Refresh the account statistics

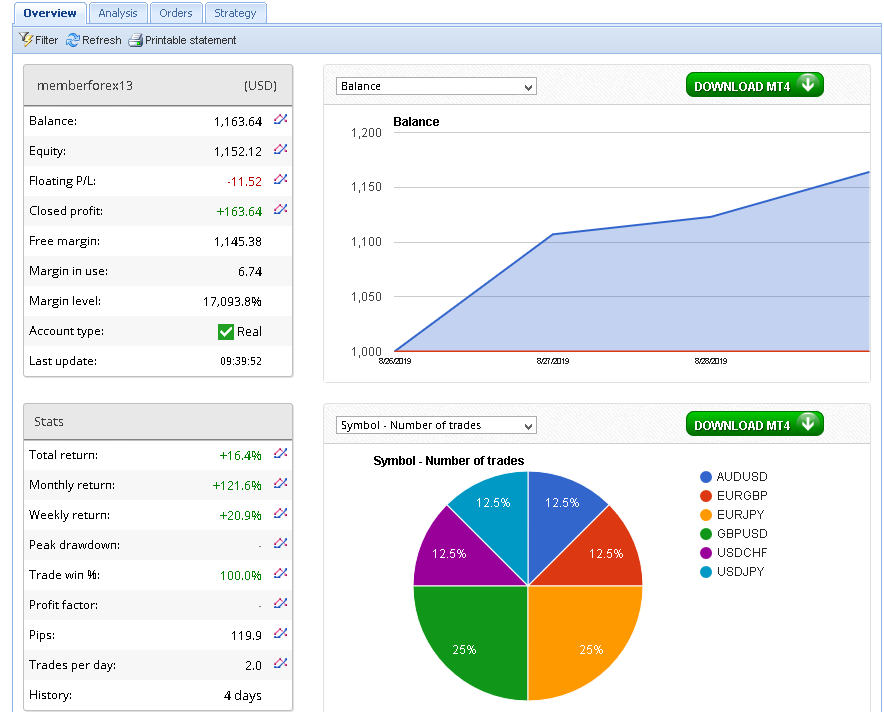pyautogui.click(x=93, y=40)
